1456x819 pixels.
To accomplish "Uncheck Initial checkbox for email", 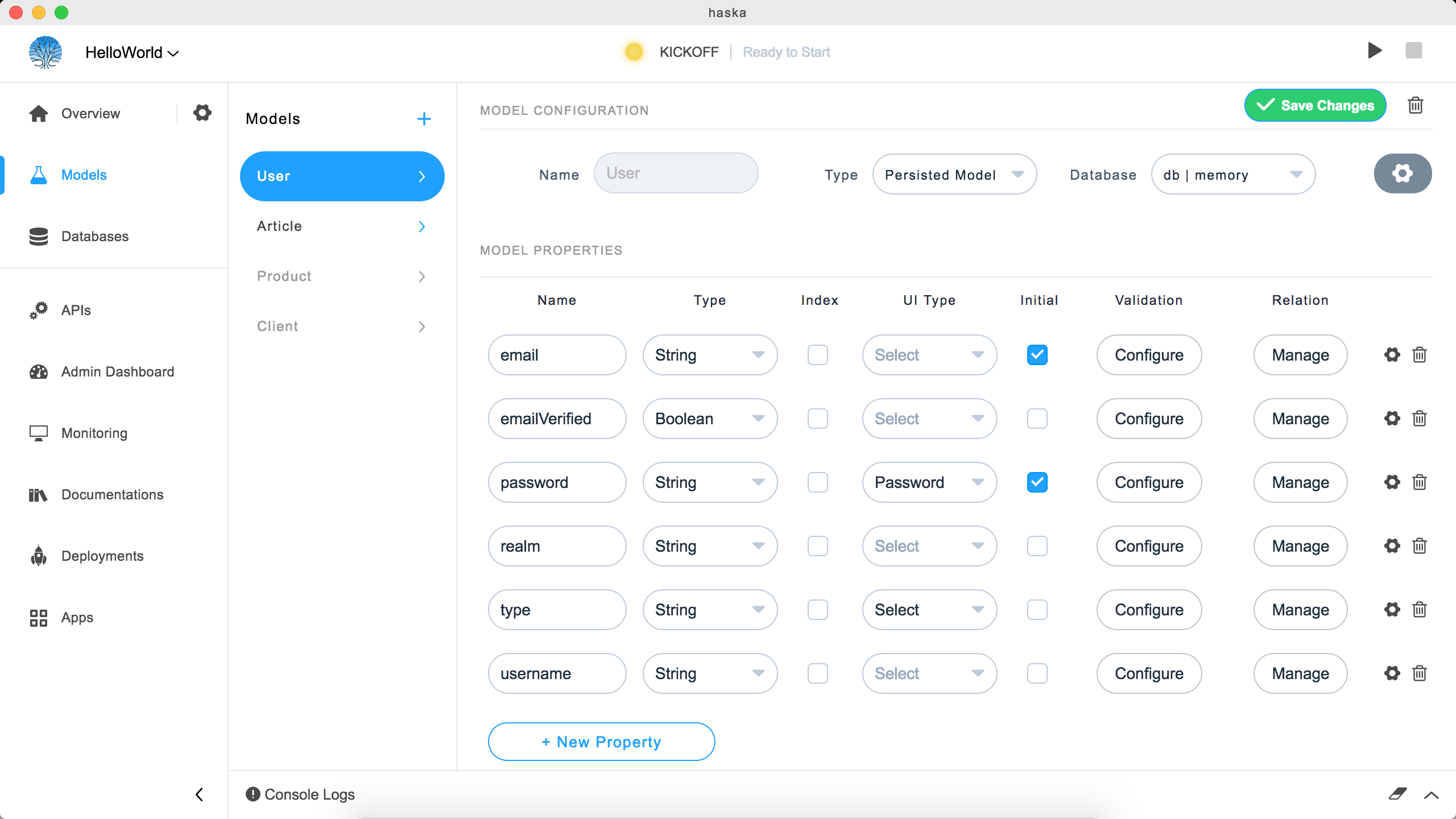I will point(1037,355).
